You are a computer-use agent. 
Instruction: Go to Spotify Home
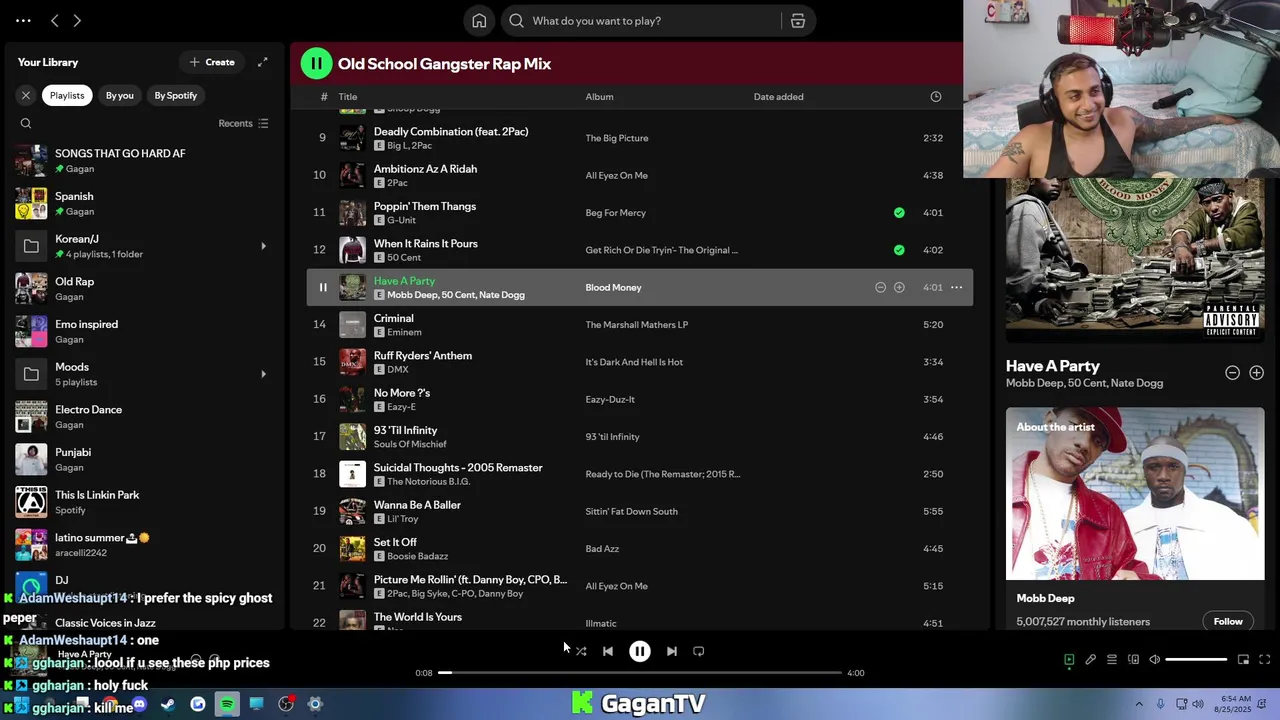[x=479, y=21]
